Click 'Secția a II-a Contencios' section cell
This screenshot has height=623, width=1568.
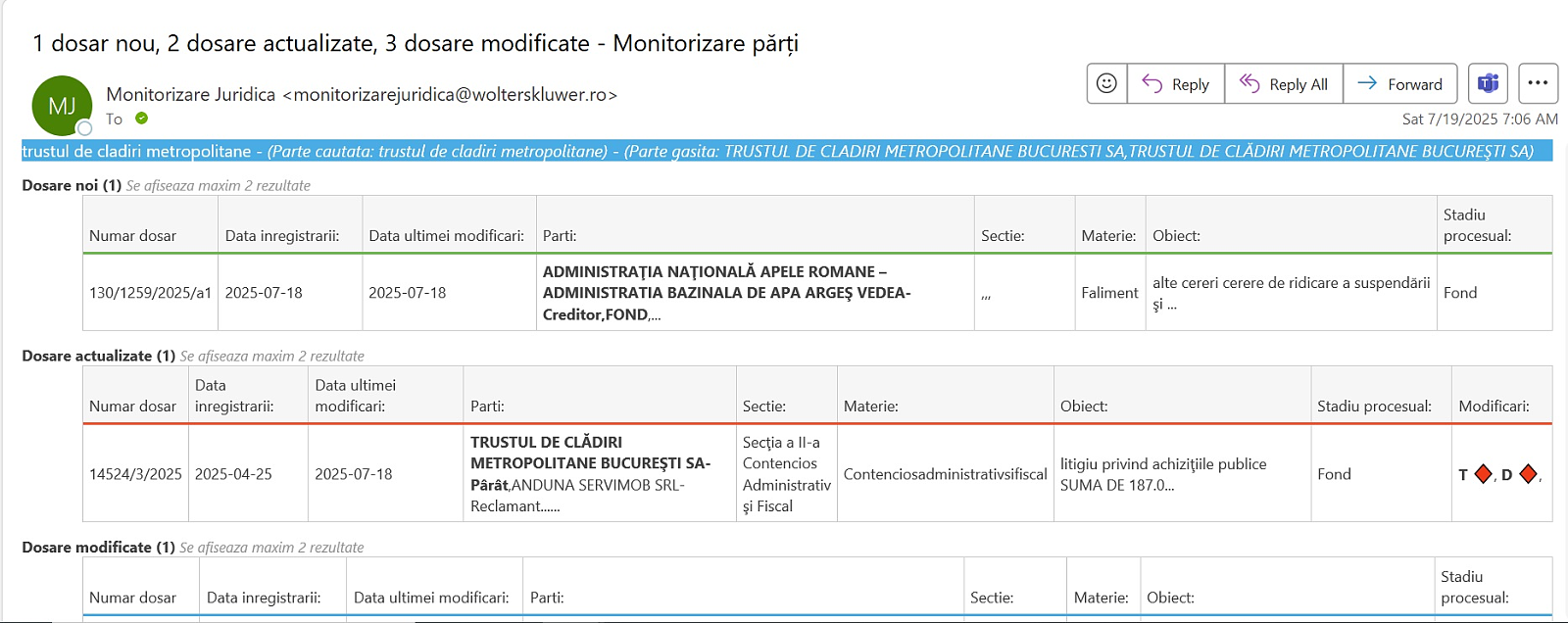coord(787,474)
